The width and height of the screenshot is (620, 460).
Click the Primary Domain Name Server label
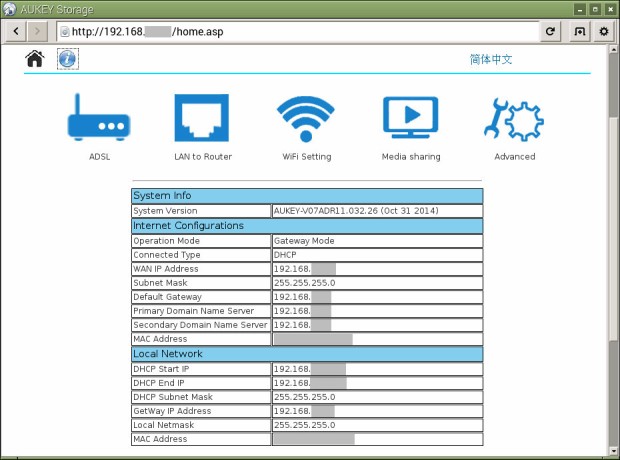(194, 311)
